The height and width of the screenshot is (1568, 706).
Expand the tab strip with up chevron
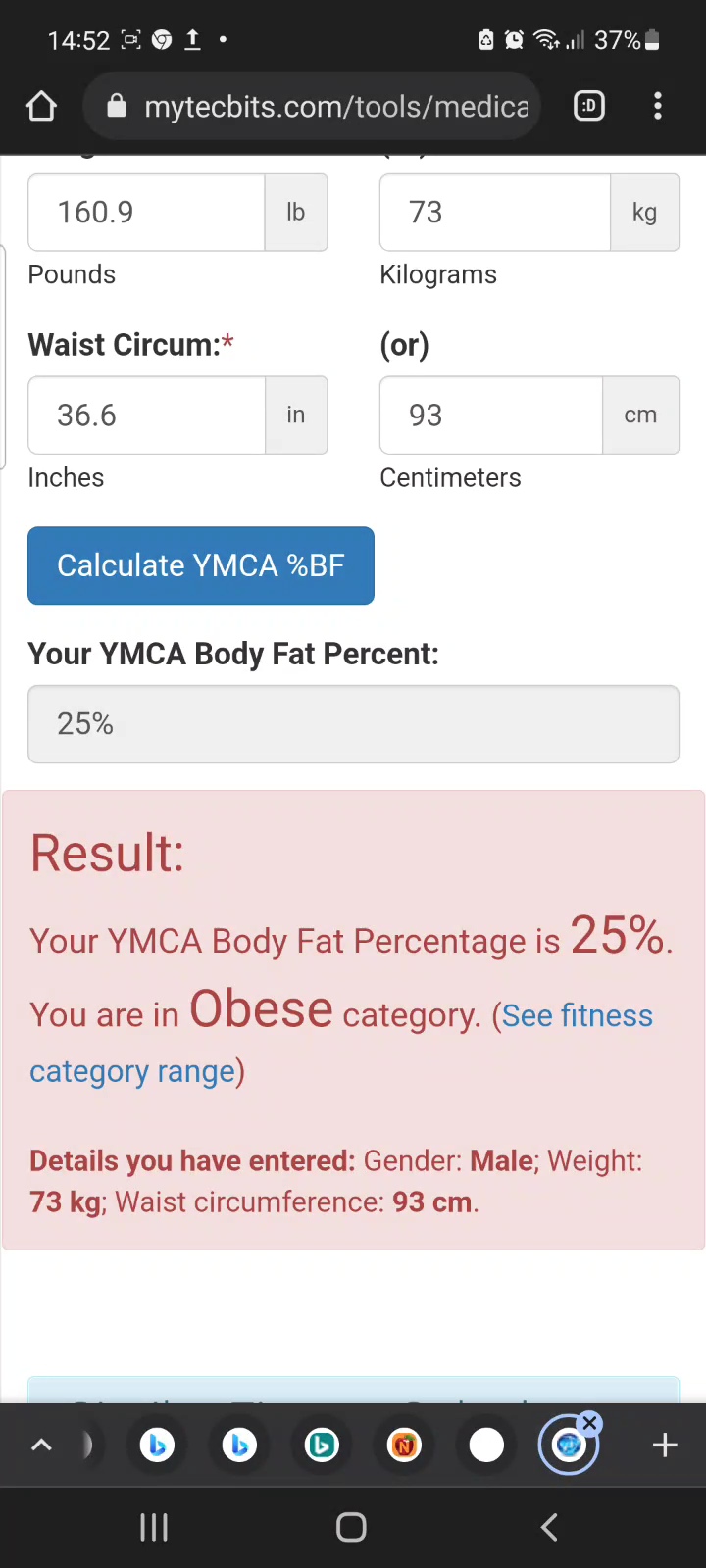click(41, 1445)
